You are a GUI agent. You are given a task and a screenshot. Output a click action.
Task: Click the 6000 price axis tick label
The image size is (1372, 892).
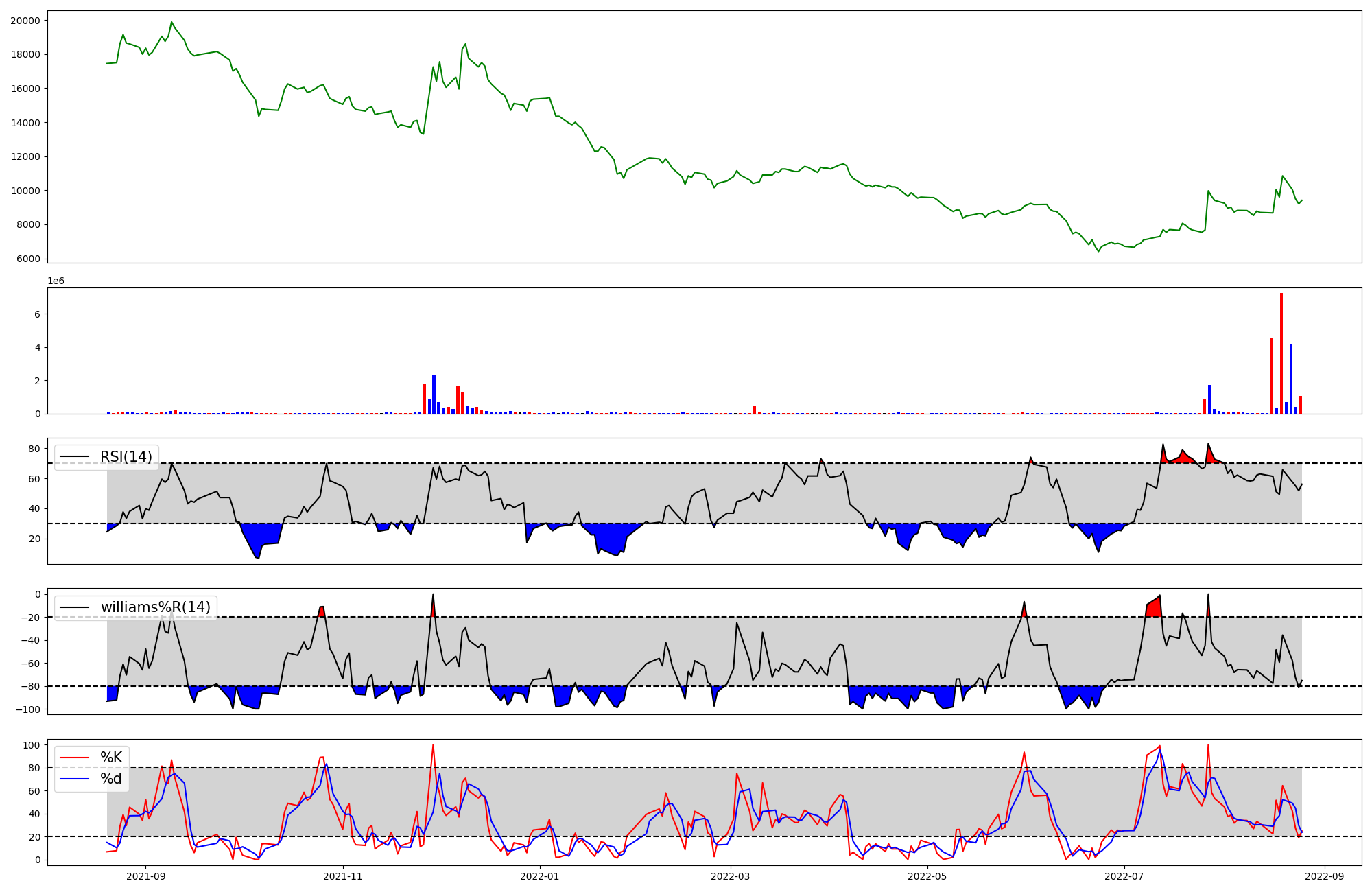click(x=27, y=259)
